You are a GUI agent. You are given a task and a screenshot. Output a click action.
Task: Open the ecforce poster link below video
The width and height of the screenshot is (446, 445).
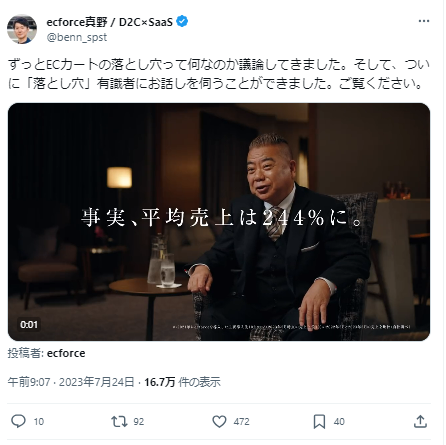66,353
